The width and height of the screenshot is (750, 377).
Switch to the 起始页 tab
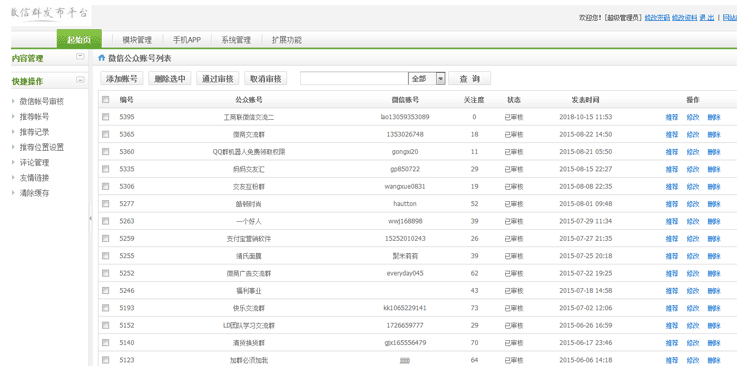pyautogui.click(x=79, y=39)
